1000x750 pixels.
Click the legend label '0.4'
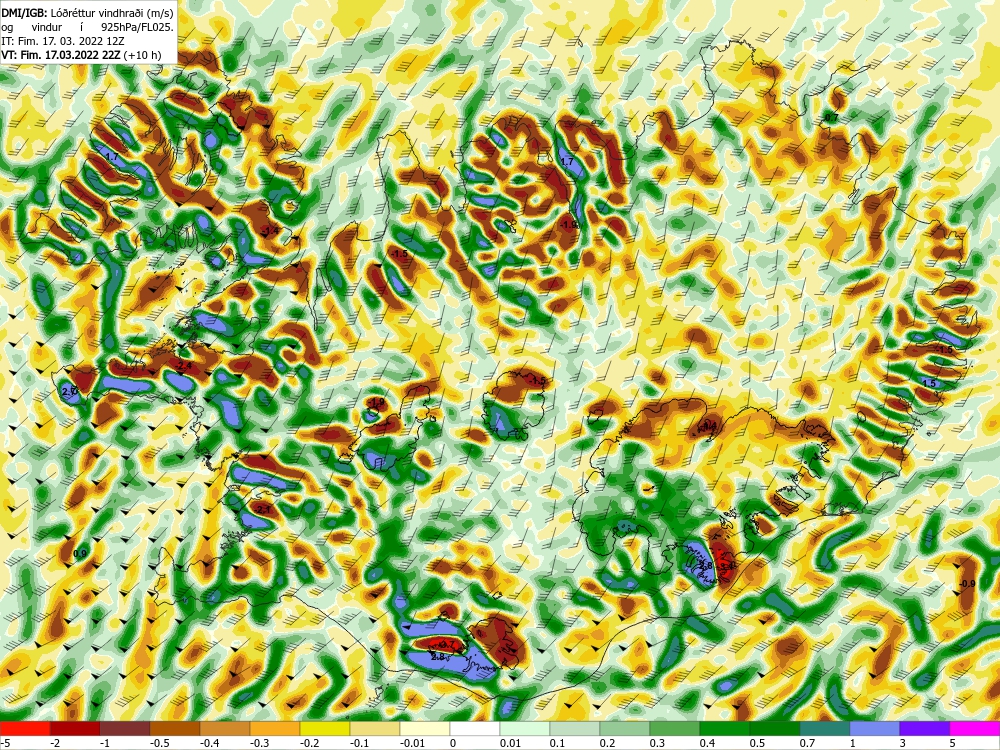coord(707,743)
